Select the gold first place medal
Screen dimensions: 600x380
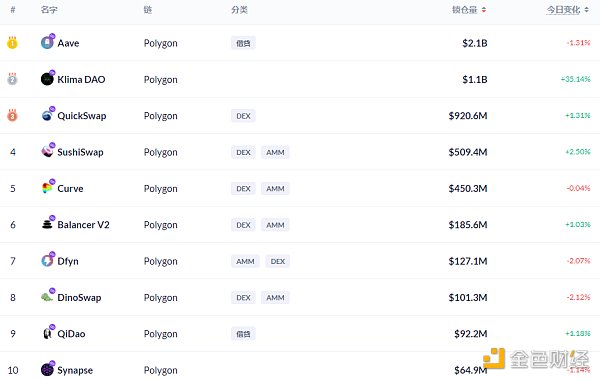pyautogui.click(x=12, y=42)
